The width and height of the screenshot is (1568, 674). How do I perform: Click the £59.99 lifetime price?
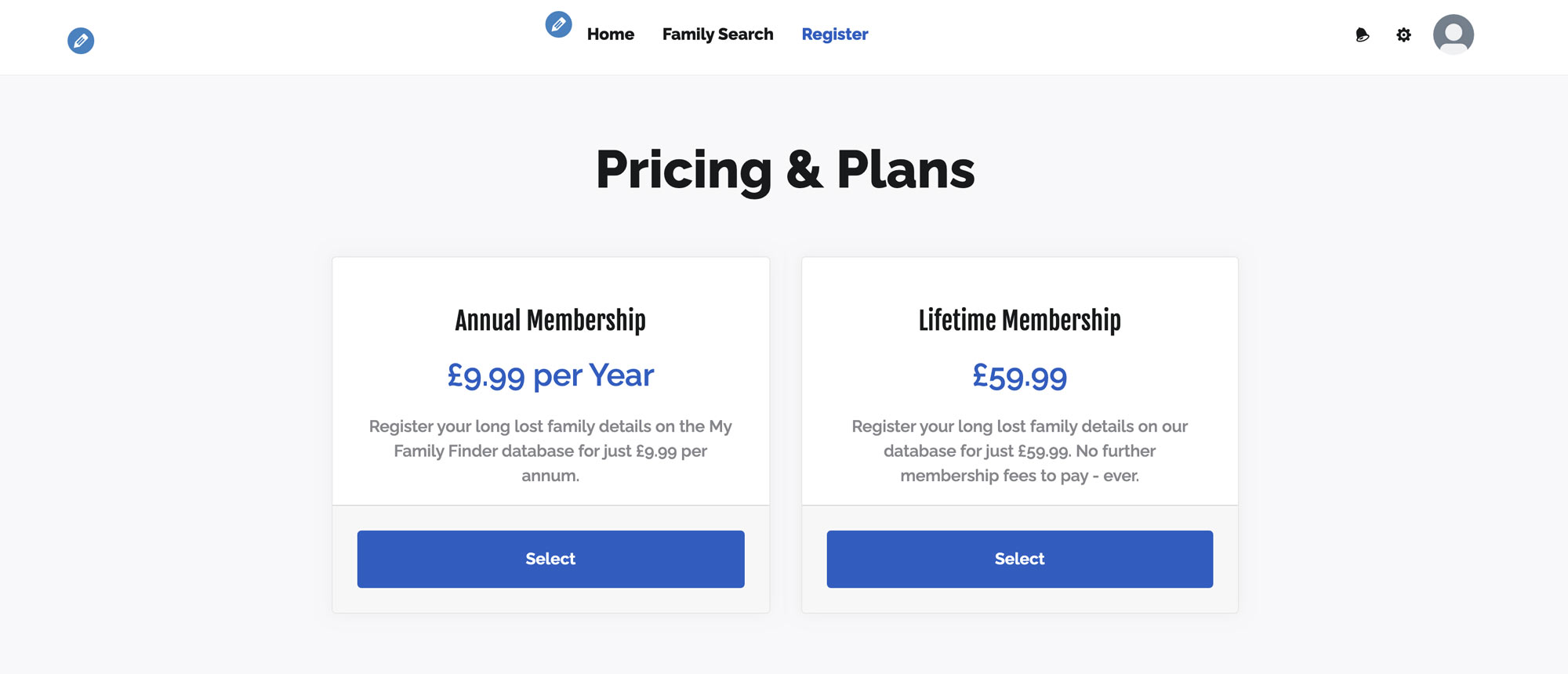coord(1019,376)
